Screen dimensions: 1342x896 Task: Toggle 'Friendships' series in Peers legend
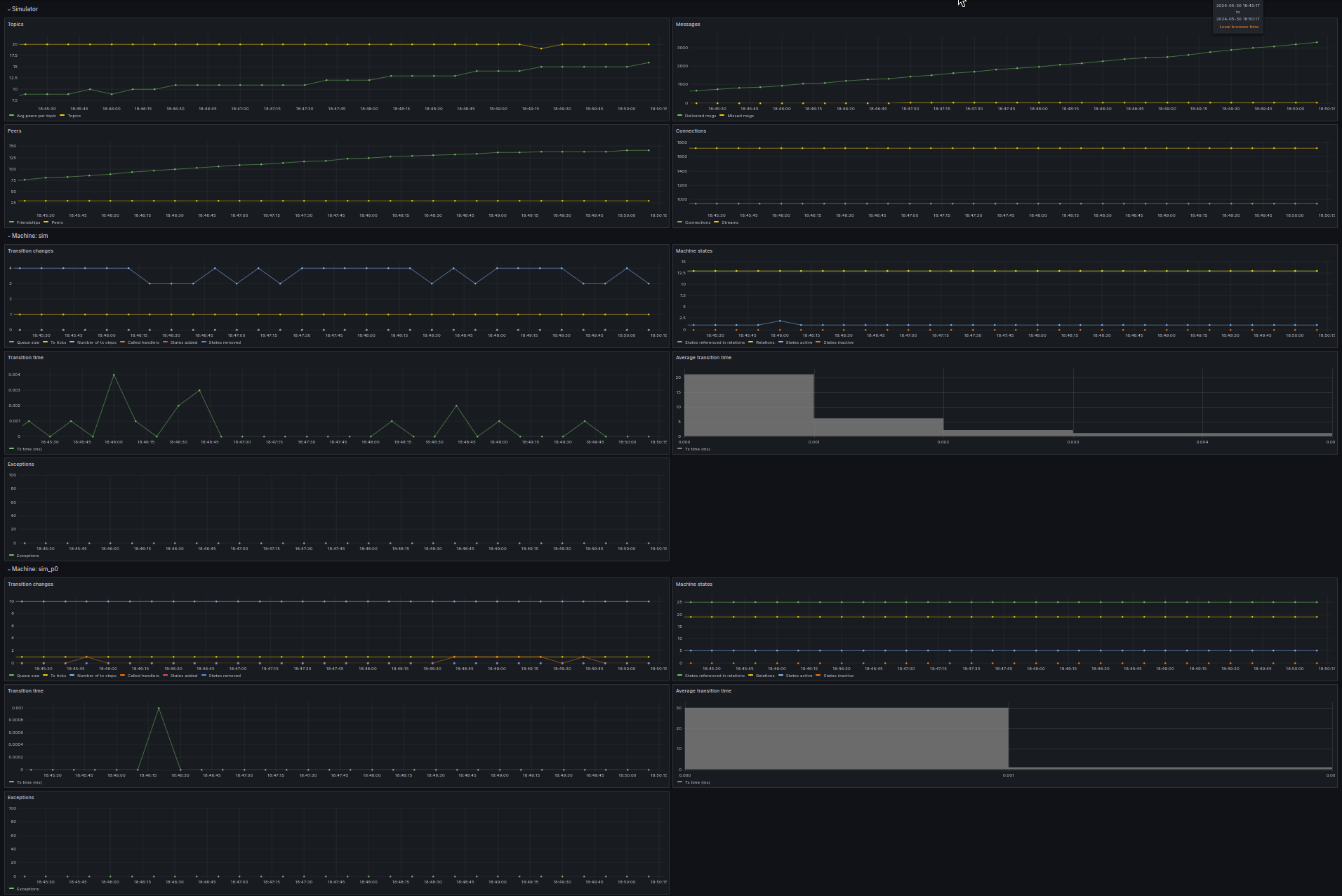coord(29,222)
